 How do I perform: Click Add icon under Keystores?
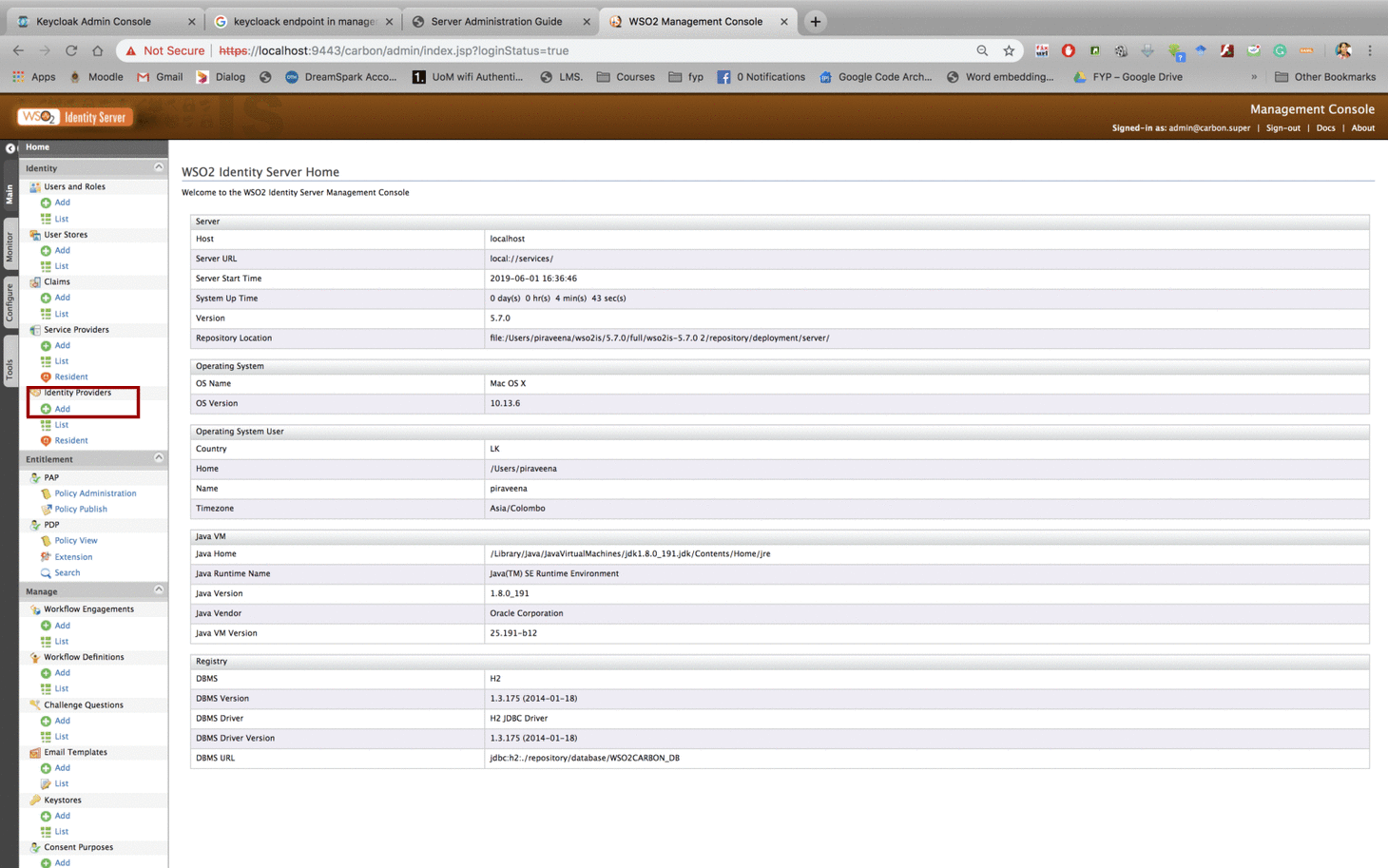coord(46,816)
